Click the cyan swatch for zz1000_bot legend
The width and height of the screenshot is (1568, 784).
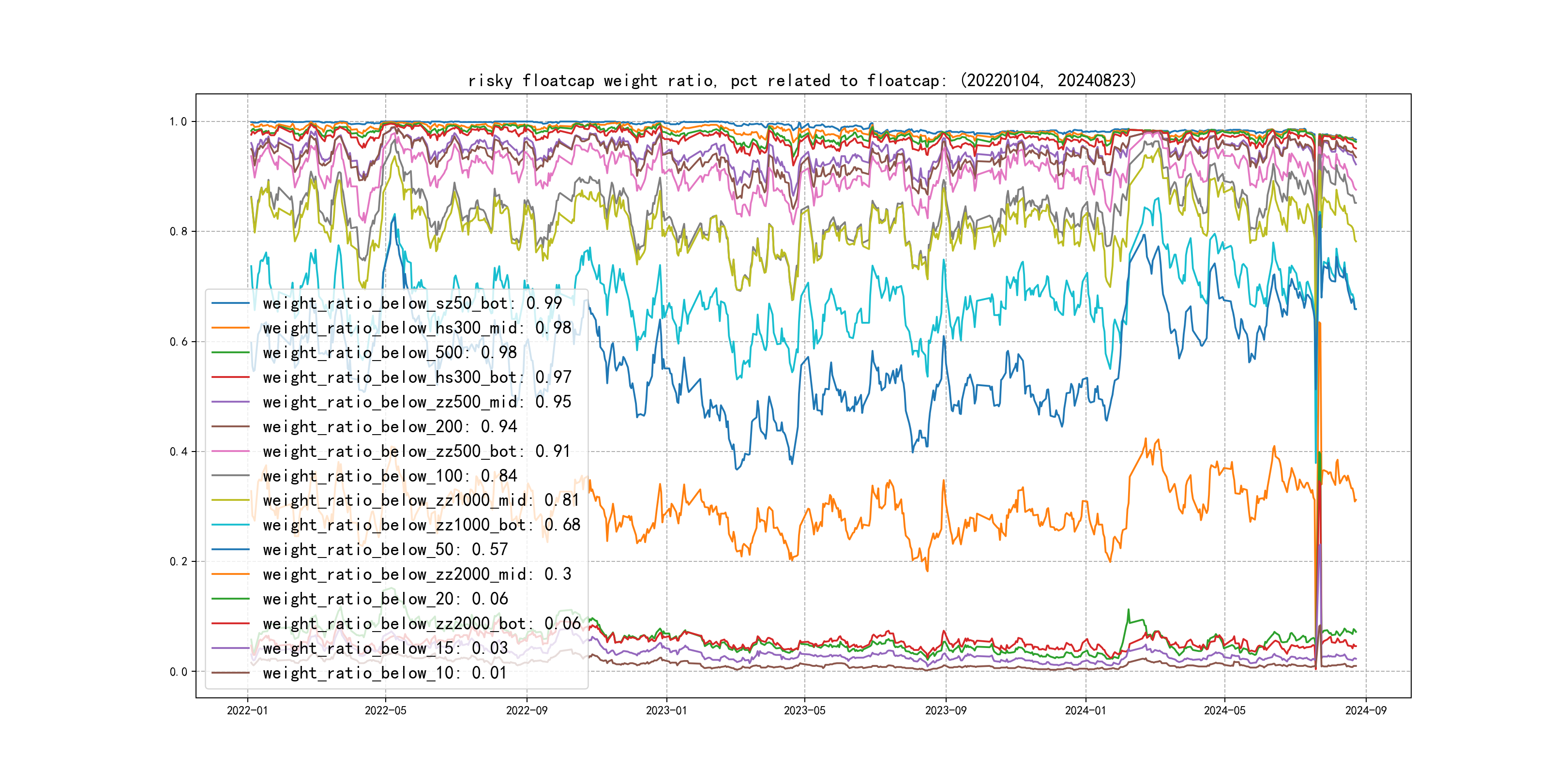[x=230, y=525]
